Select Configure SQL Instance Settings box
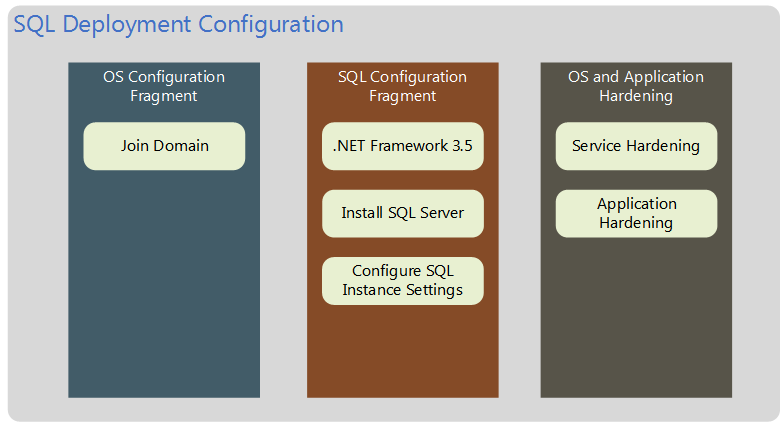This screenshot has width=781, height=422. (402, 281)
